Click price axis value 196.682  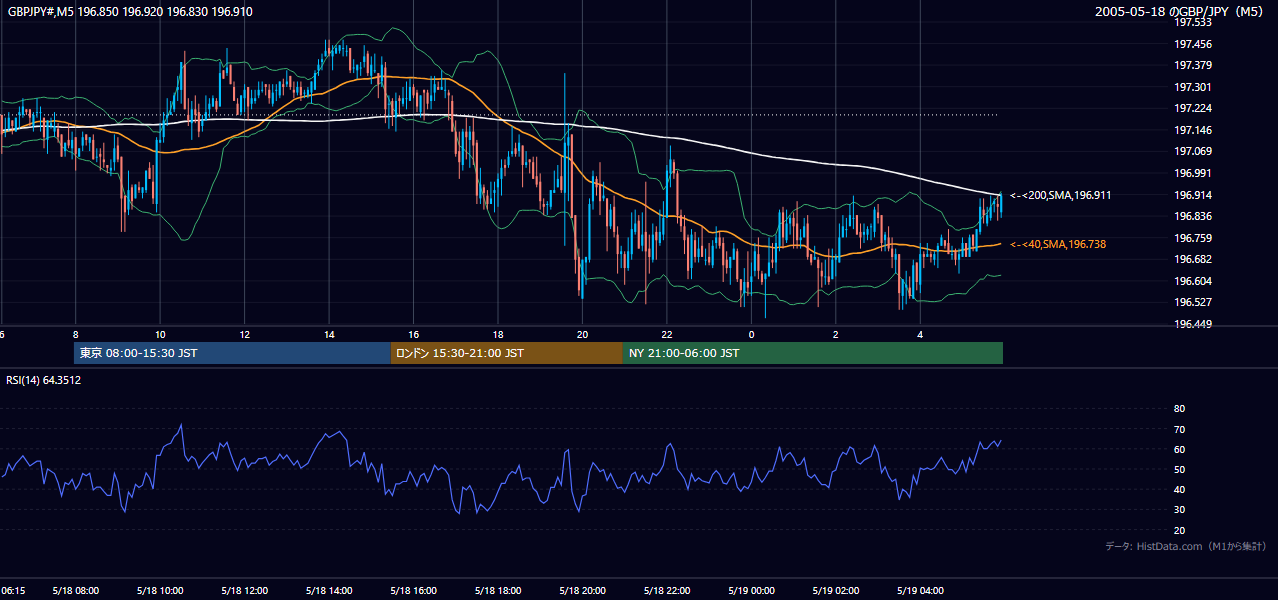[x=1192, y=259]
